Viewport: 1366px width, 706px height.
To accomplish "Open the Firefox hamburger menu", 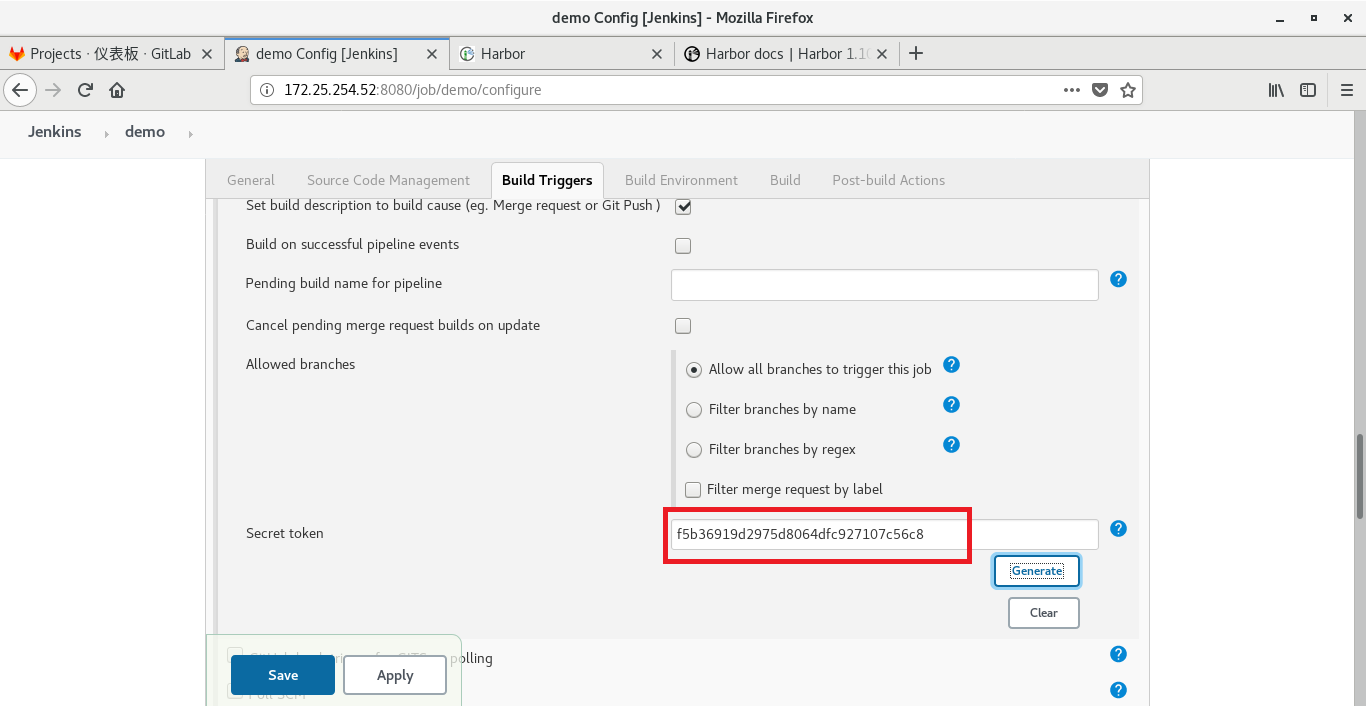I will pos(1346,90).
